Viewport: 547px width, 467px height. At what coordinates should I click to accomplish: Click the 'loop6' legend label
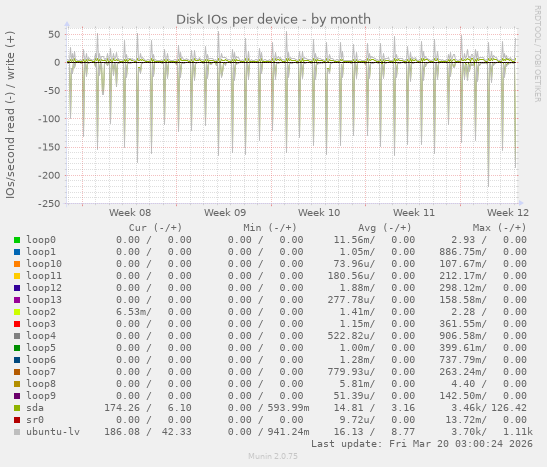[x=41, y=360]
